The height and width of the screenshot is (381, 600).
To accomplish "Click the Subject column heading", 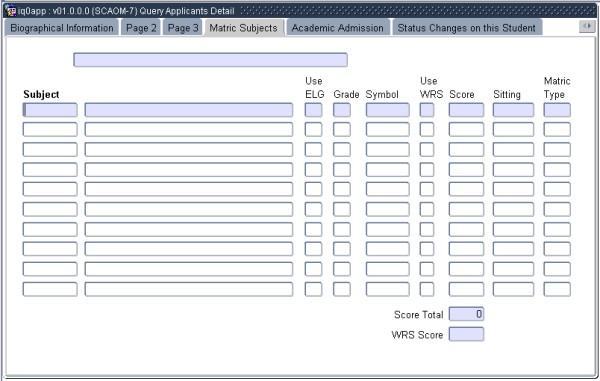I will tap(41, 94).
